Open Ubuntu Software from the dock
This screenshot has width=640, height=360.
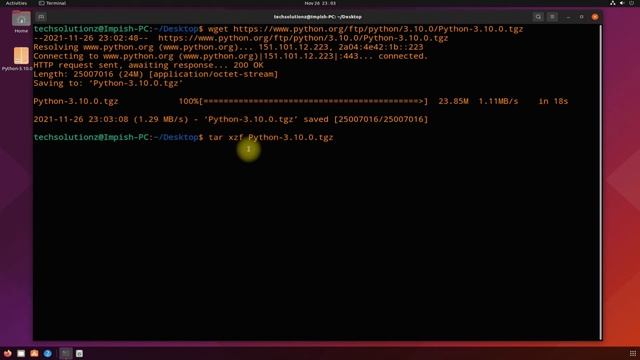pos(34,353)
